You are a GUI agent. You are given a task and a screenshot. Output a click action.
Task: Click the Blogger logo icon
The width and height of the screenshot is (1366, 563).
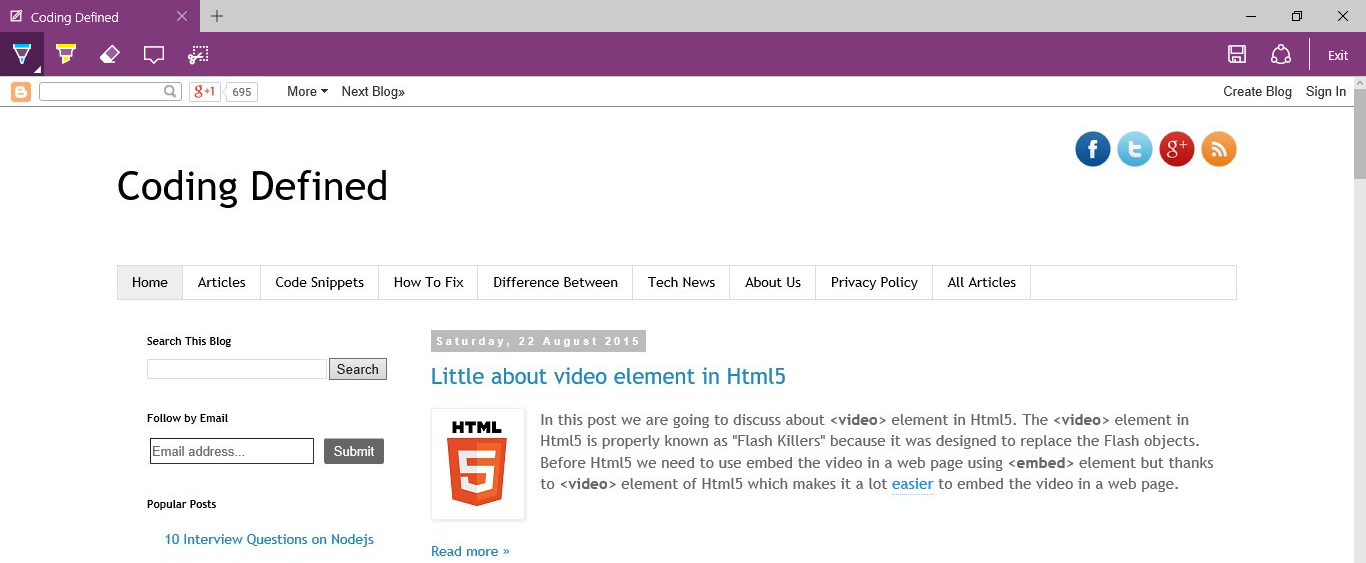coord(21,92)
